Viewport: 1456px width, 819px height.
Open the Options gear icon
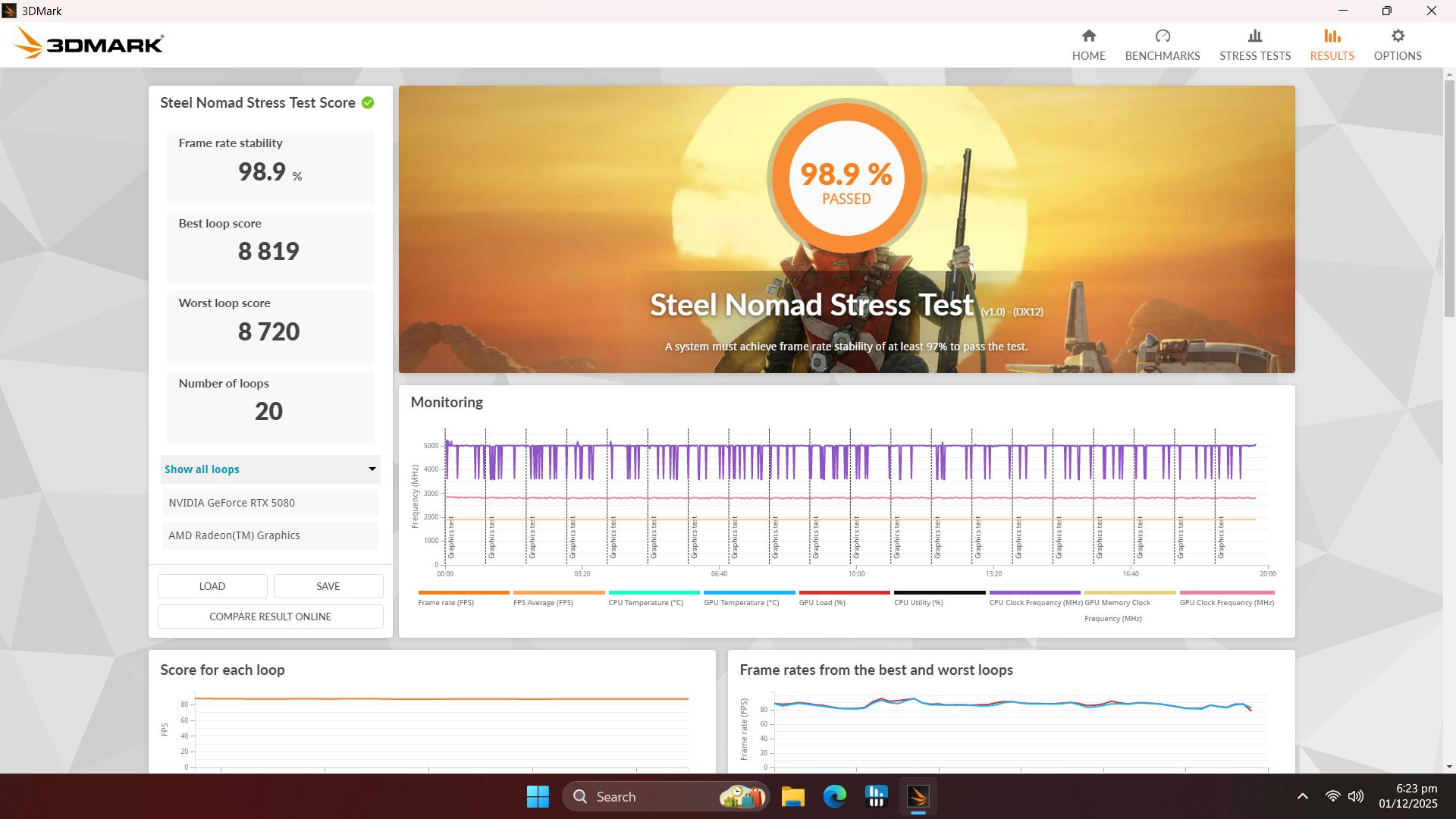1397,36
